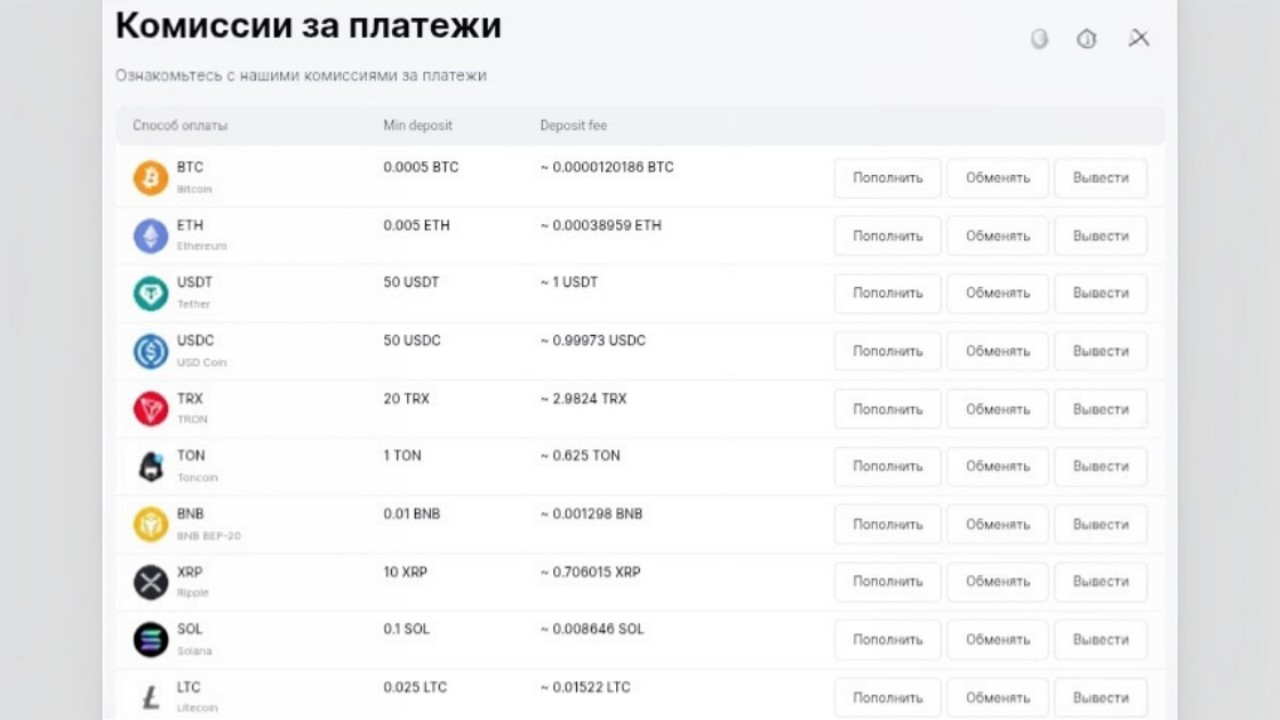Click the Ethereum ETH coin icon
Image resolution: width=1280 pixels, height=720 pixels.
click(151, 236)
